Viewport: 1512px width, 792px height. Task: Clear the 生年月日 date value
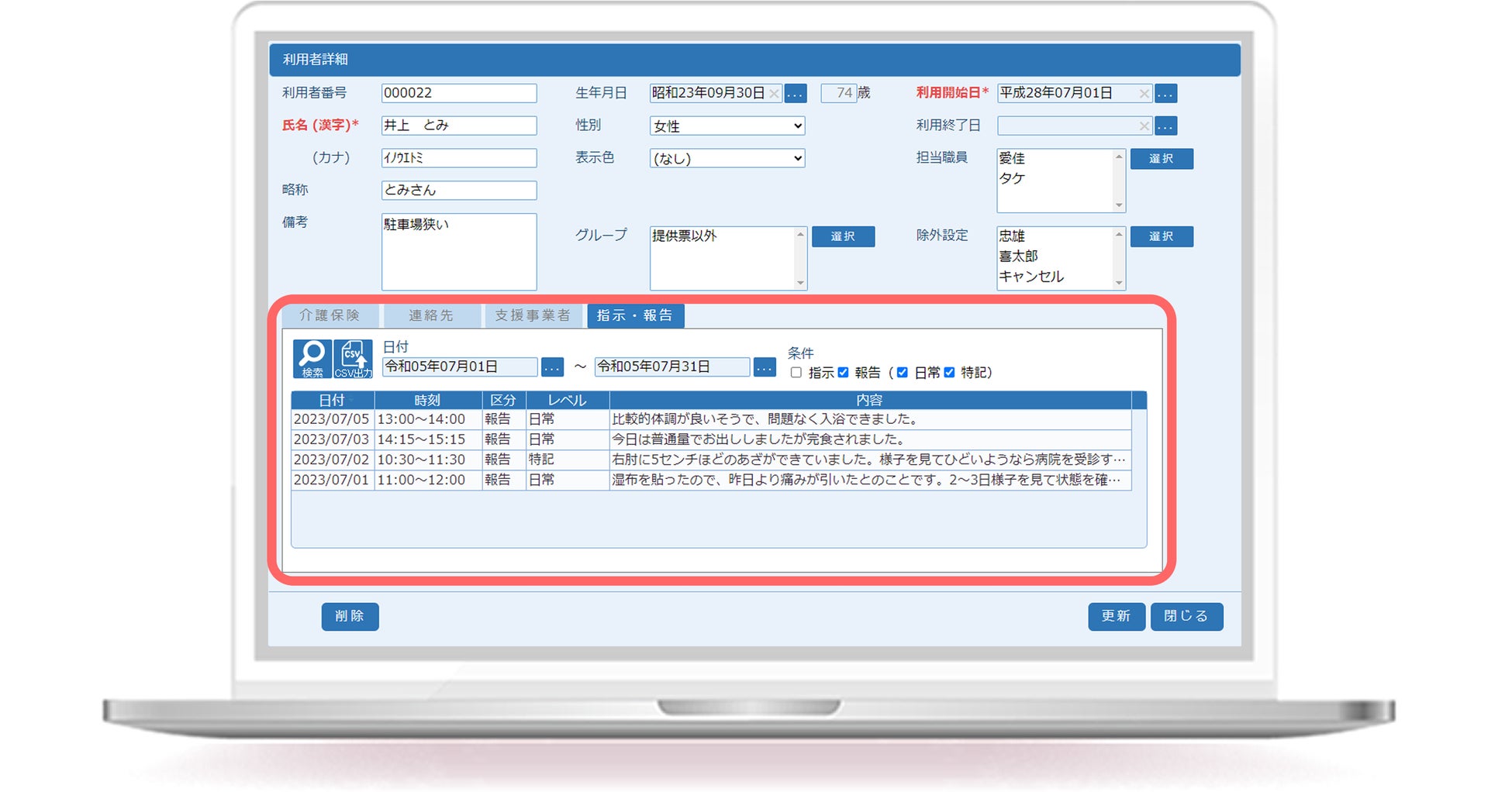tap(774, 94)
